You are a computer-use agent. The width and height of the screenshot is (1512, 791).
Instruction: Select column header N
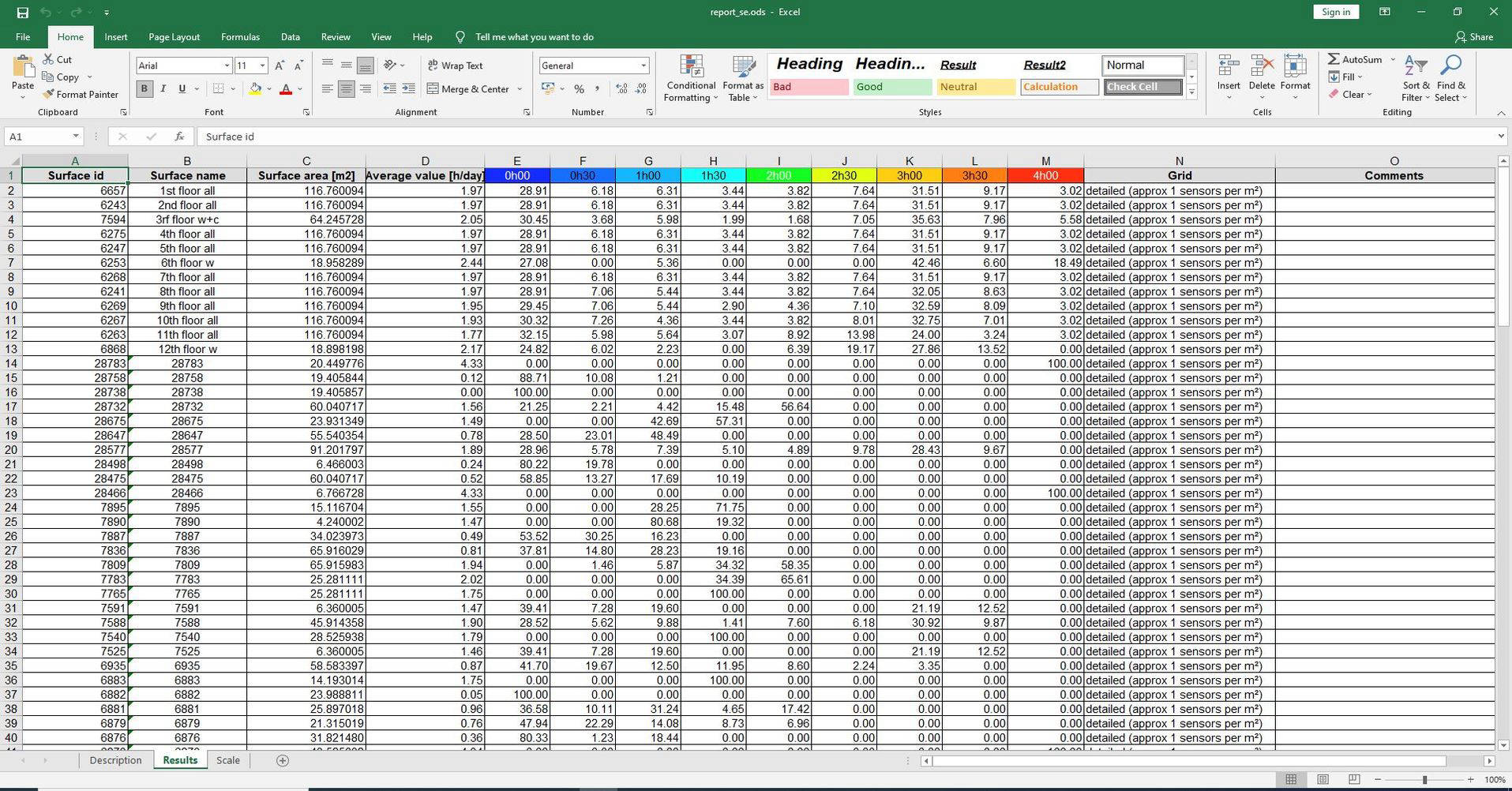pyautogui.click(x=1179, y=161)
